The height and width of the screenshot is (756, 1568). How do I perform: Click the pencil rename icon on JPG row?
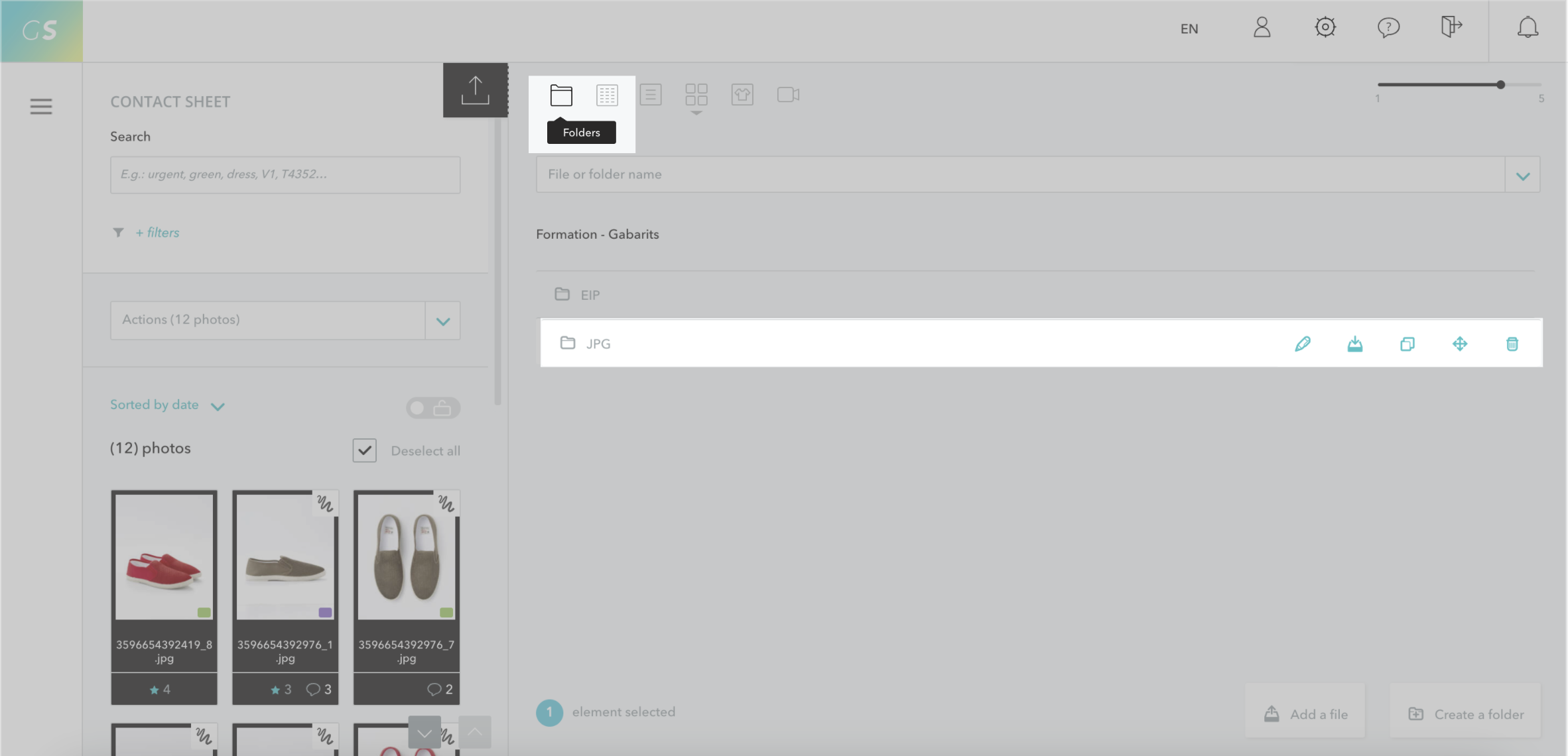coord(1302,344)
